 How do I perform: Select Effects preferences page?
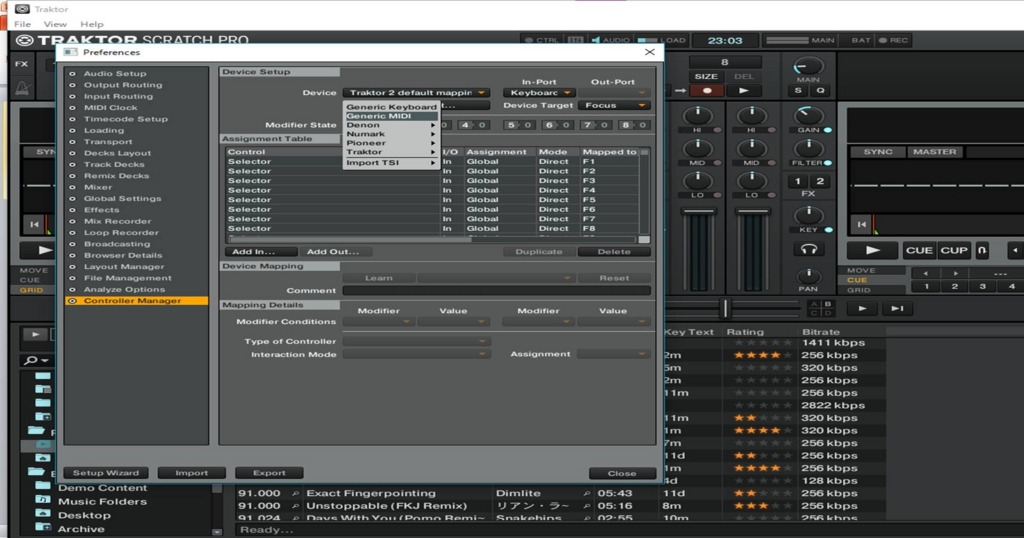pos(101,210)
